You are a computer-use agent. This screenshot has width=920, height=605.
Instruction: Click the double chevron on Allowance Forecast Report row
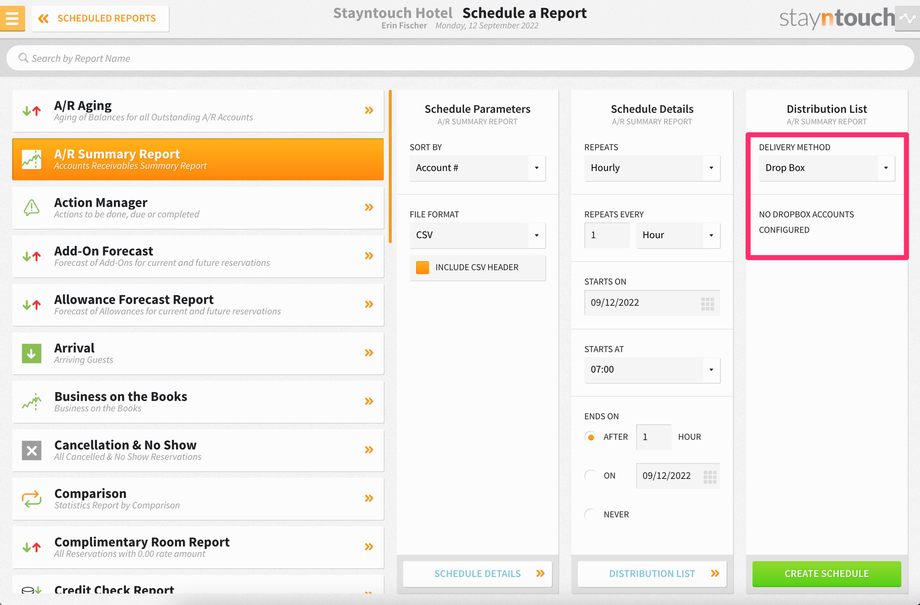pos(369,304)
